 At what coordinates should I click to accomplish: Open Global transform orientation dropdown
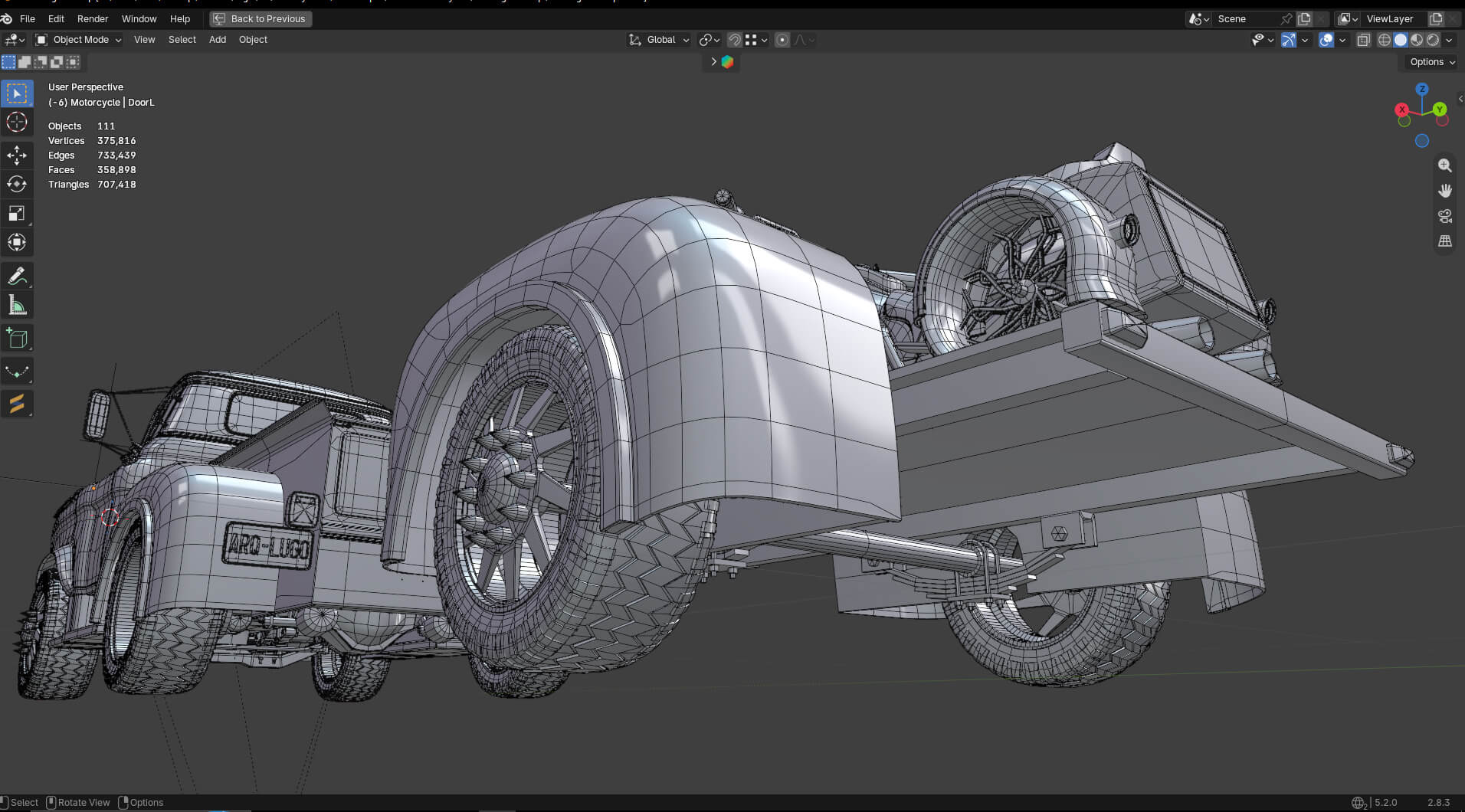click(x=659, y=40)
